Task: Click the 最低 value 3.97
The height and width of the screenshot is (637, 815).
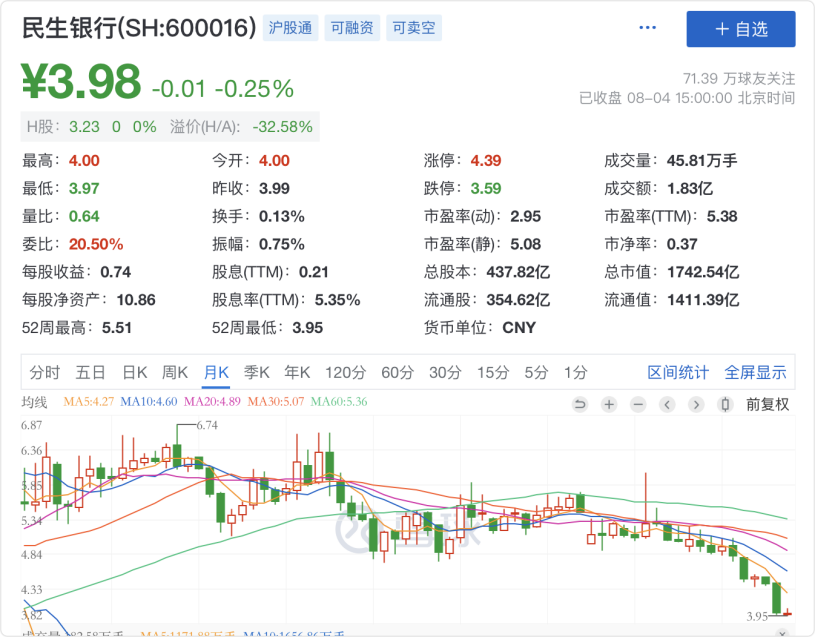Action: point(84,189)
